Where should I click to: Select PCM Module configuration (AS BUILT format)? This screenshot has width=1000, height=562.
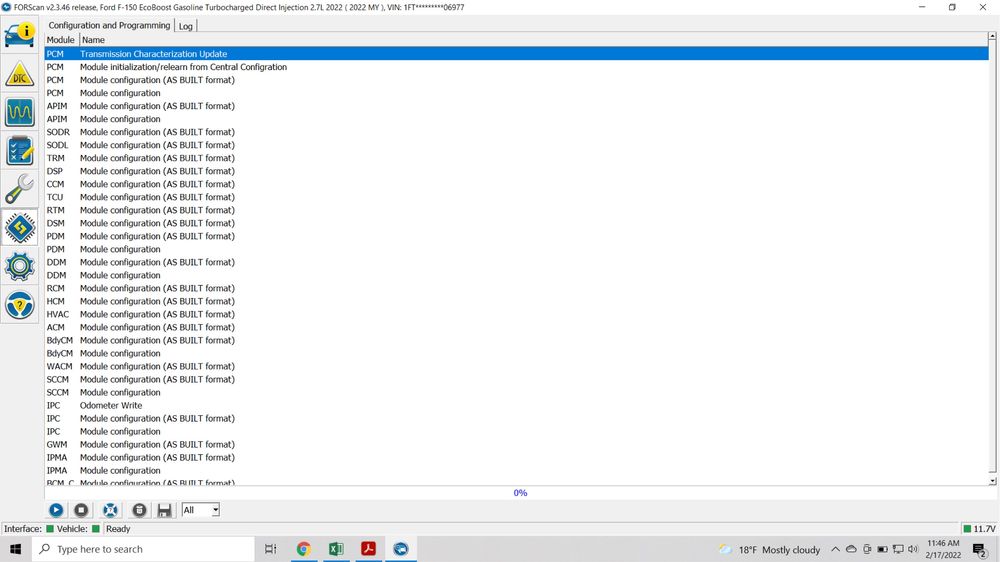517,80
